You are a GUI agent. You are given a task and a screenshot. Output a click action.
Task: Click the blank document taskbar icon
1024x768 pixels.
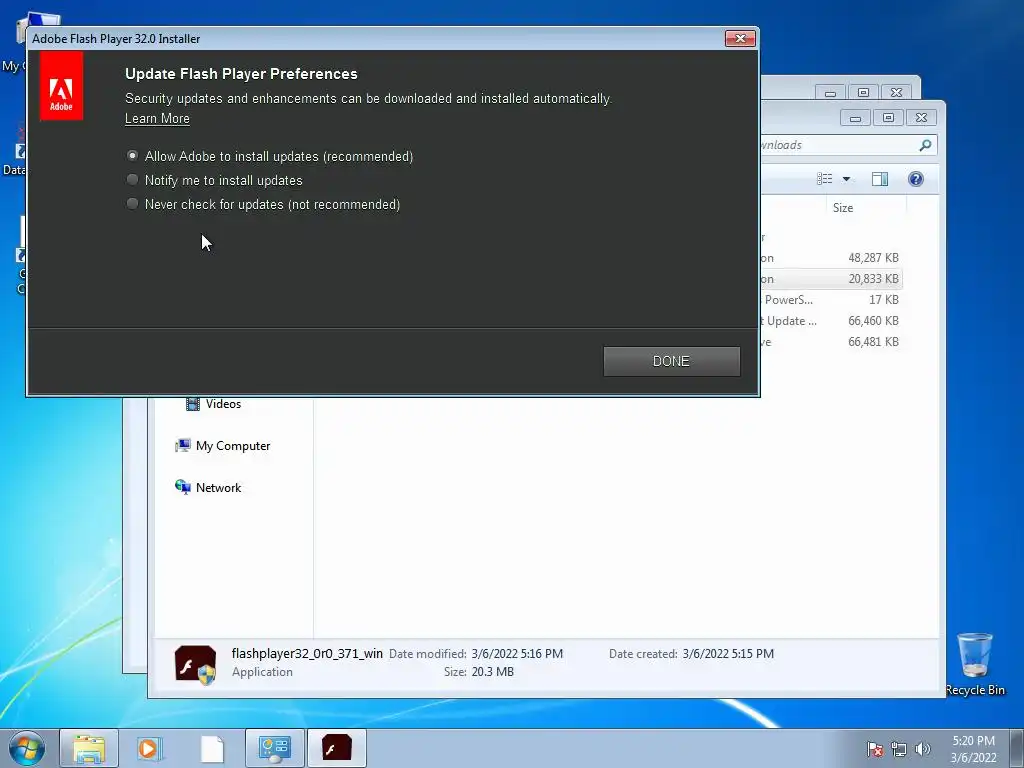click(212, 748)
